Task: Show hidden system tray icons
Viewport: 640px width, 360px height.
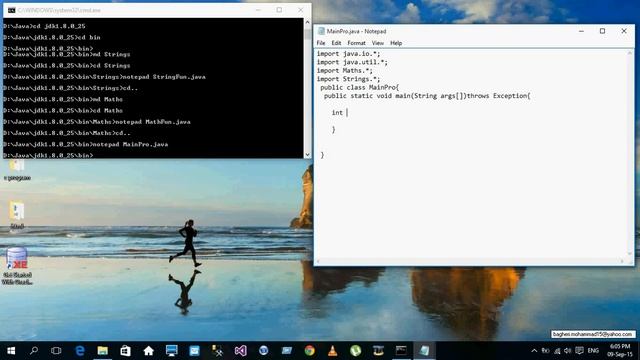Action: (x=534, y=351)
